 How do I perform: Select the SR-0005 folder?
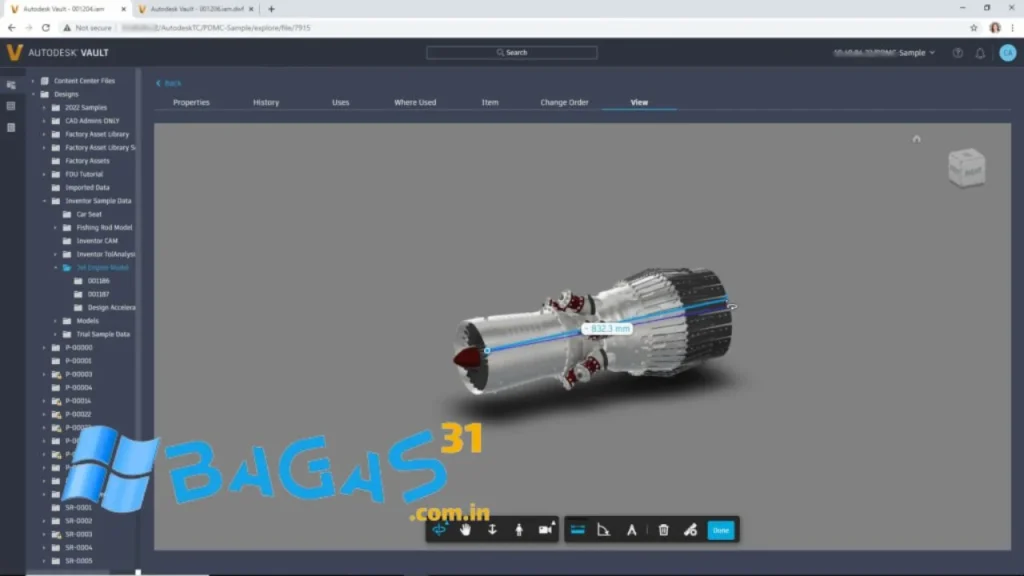pos(78,561)
